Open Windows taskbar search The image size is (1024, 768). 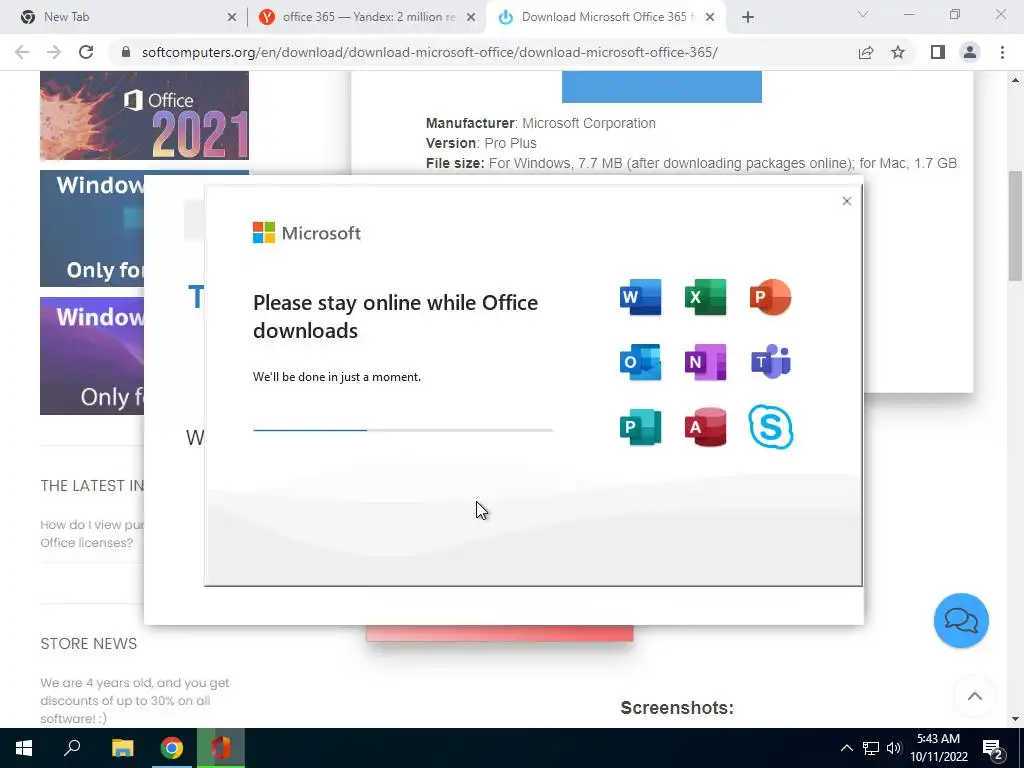pos(72,748)
